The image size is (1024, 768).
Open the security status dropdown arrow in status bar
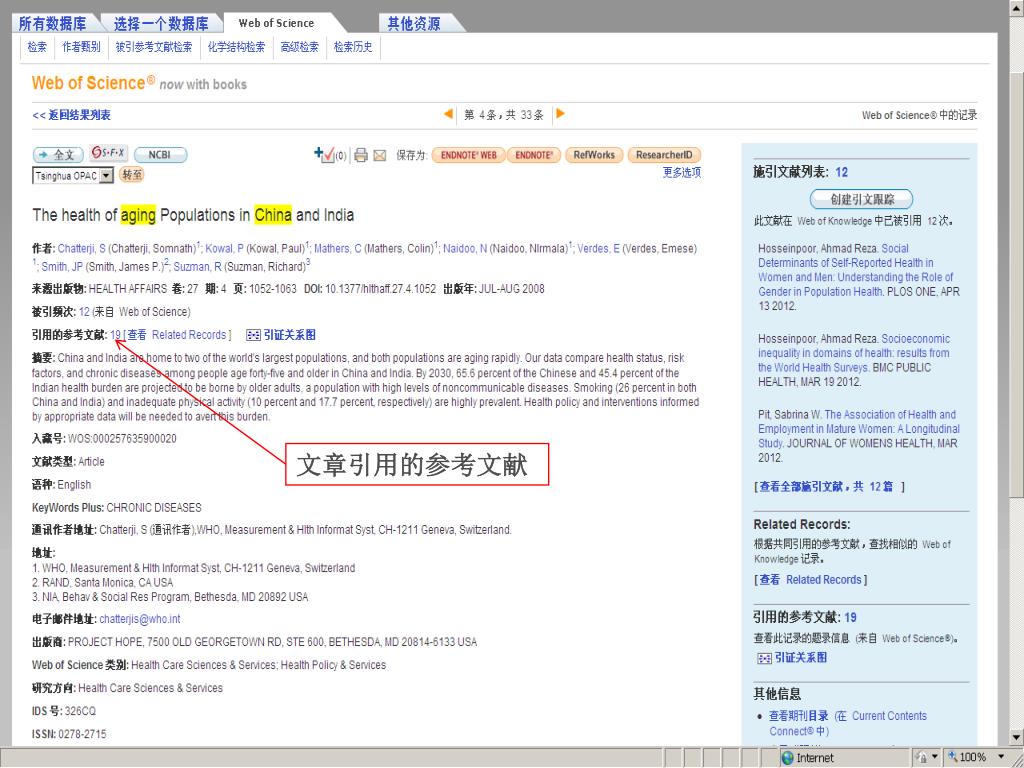(935, 757)
